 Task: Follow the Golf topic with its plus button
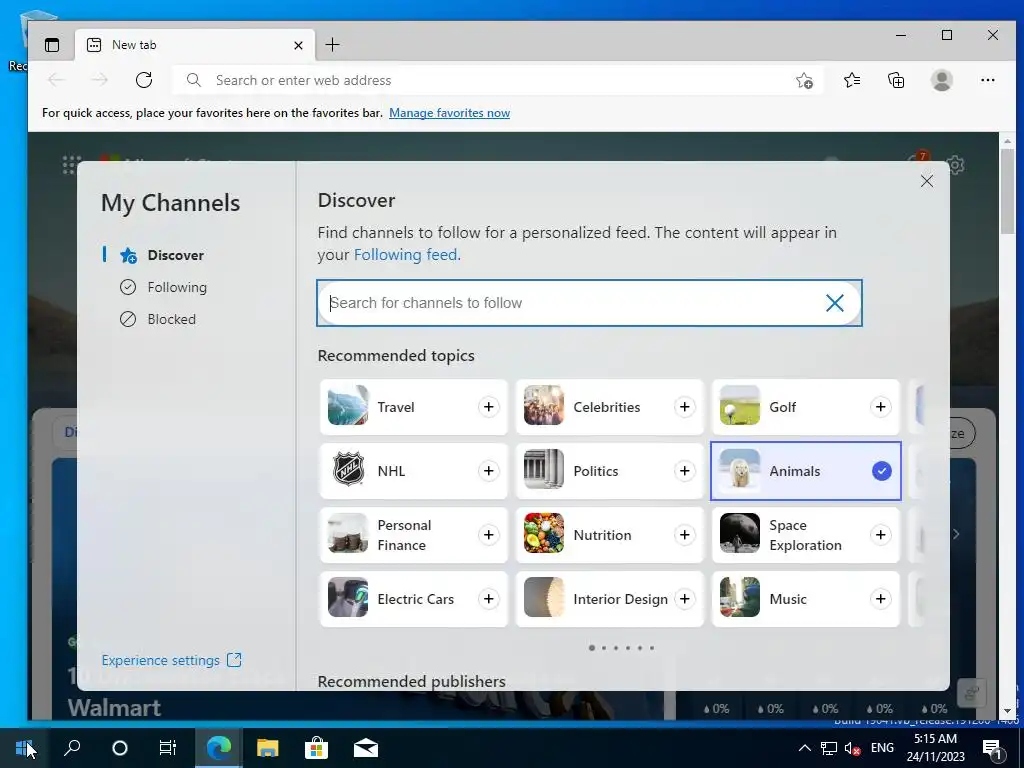point(880,407)
